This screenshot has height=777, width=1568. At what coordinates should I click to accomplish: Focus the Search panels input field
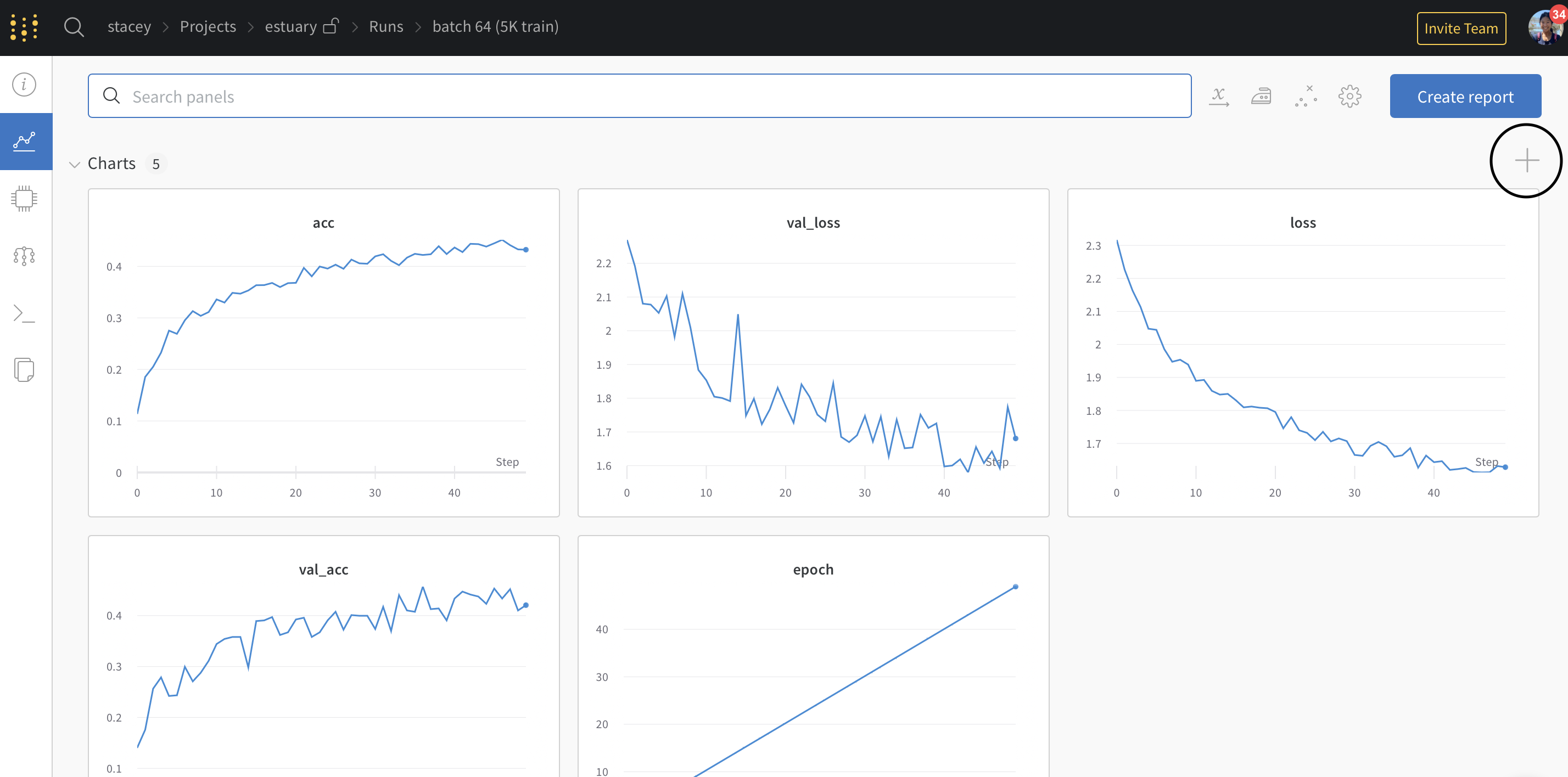click(639, 96)
